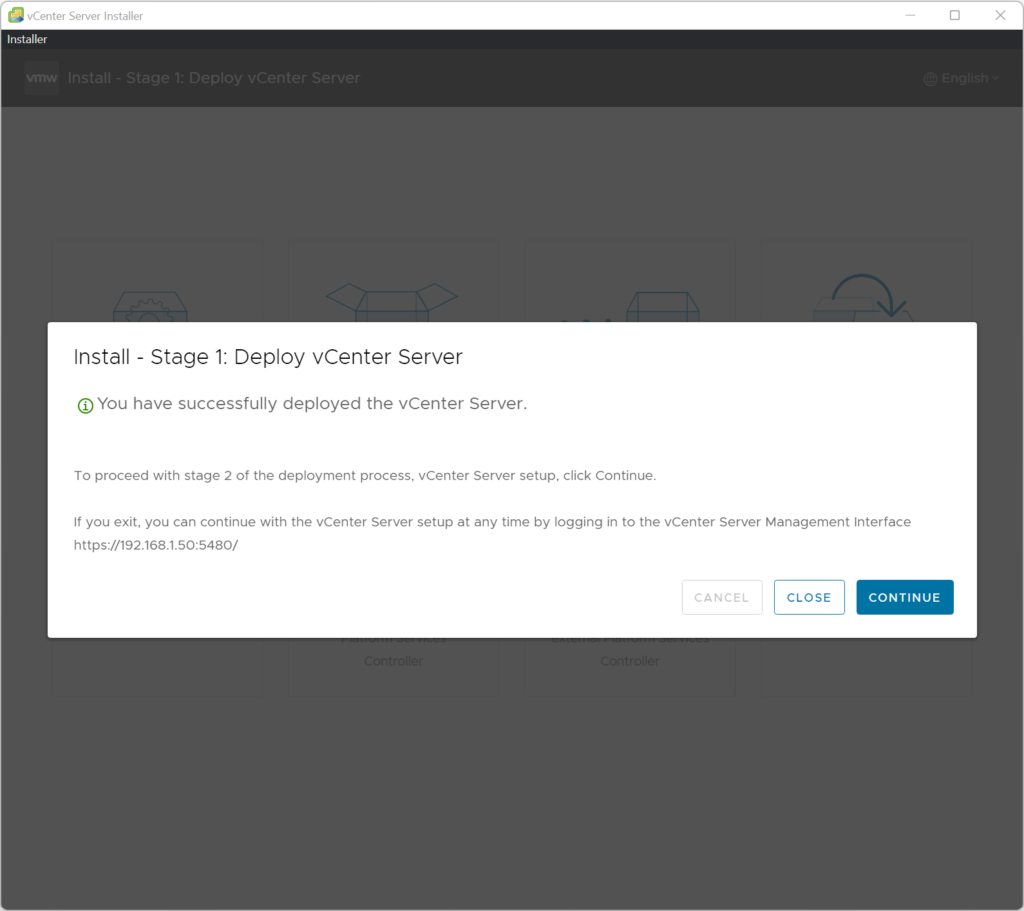
Task: Click the CONTINUE button
Action: click(x=904, y=597)
